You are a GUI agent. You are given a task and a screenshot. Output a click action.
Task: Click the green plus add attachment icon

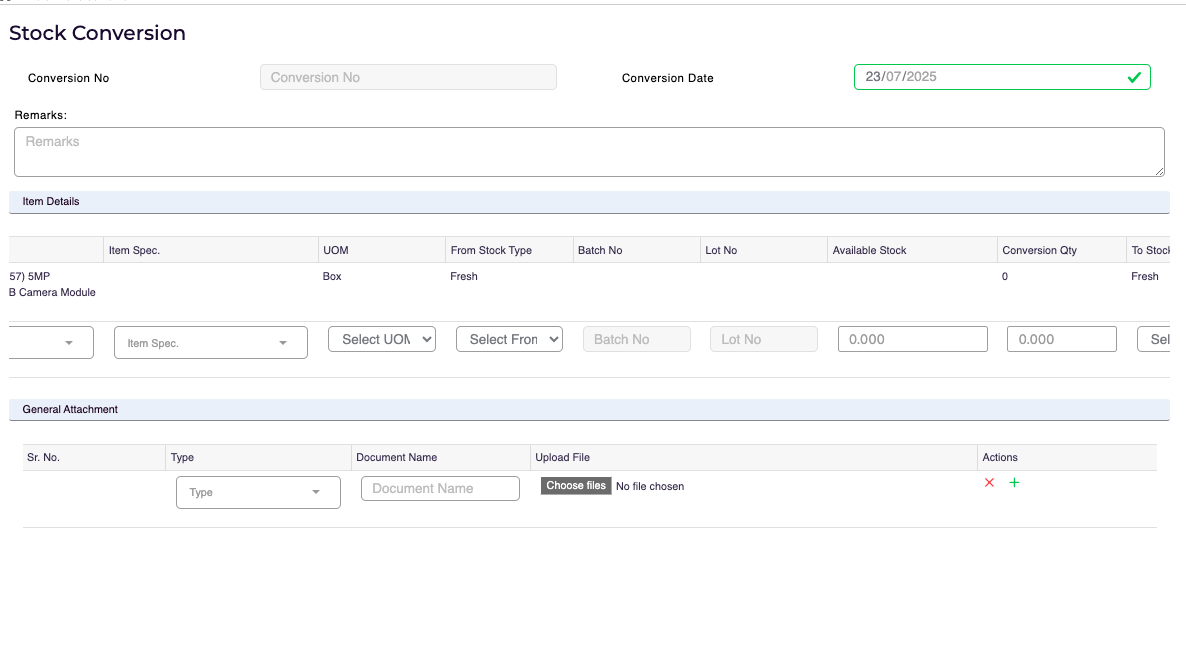[1014, 483]
